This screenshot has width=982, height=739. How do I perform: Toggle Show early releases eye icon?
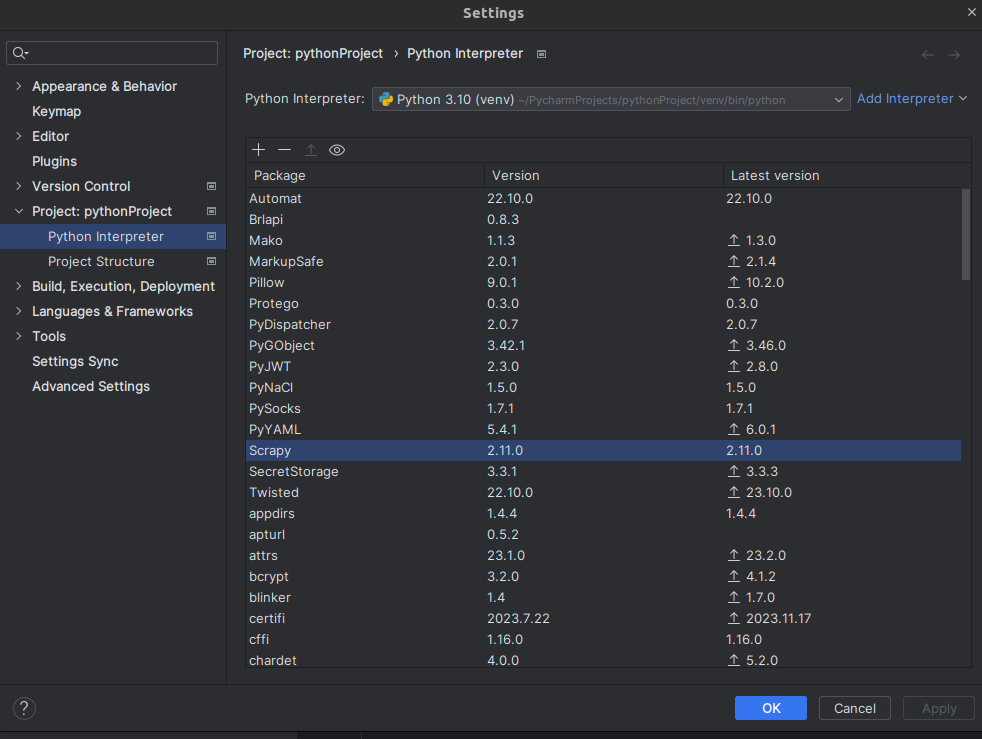point(337,150)
